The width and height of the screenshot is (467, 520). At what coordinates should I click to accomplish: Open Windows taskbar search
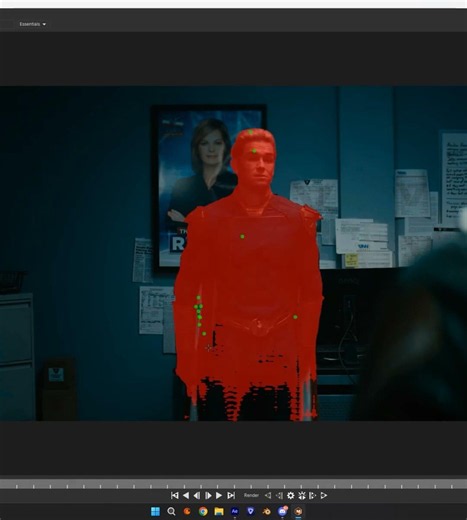[x=171, y=511]
